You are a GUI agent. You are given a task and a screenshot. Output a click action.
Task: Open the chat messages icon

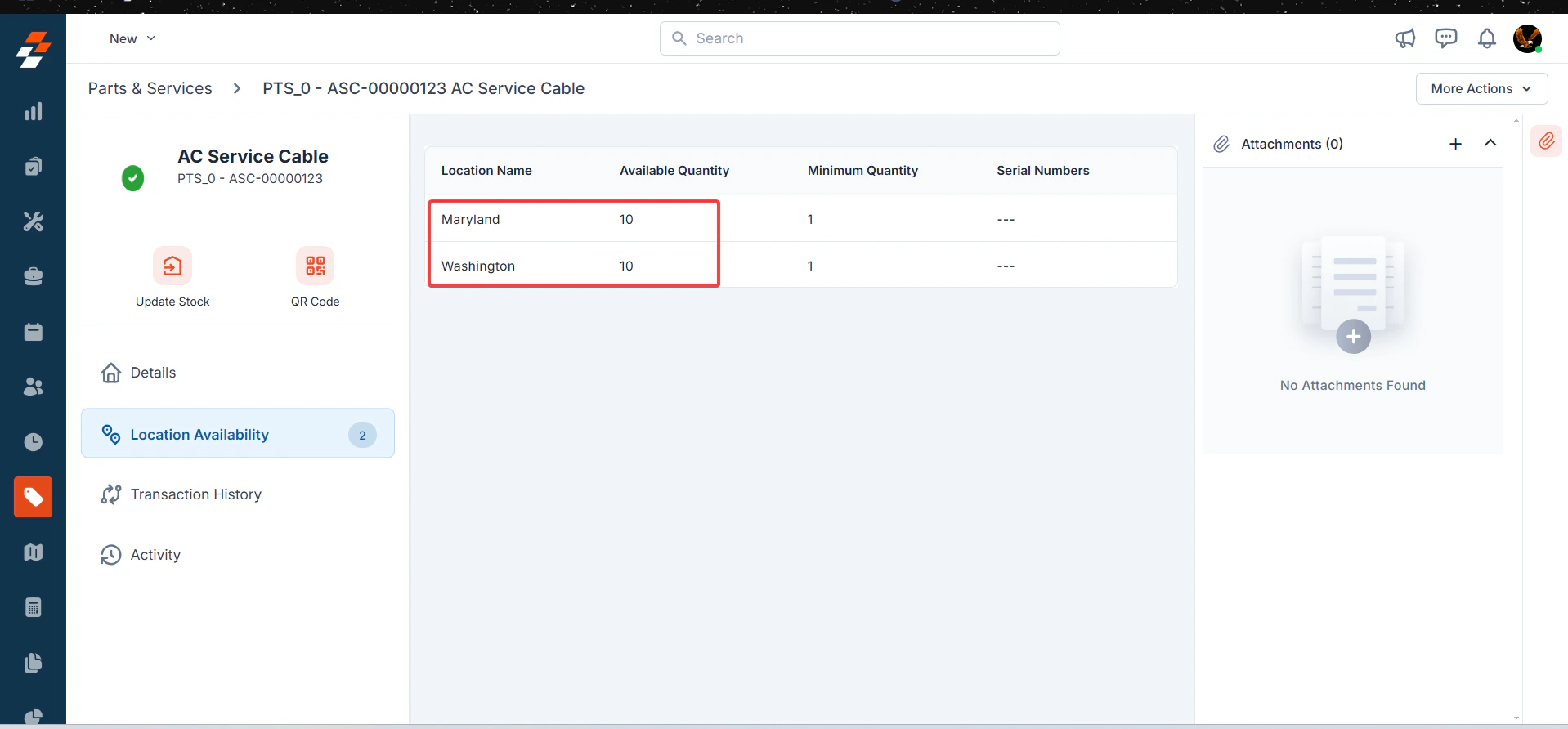click(1445, 38)
